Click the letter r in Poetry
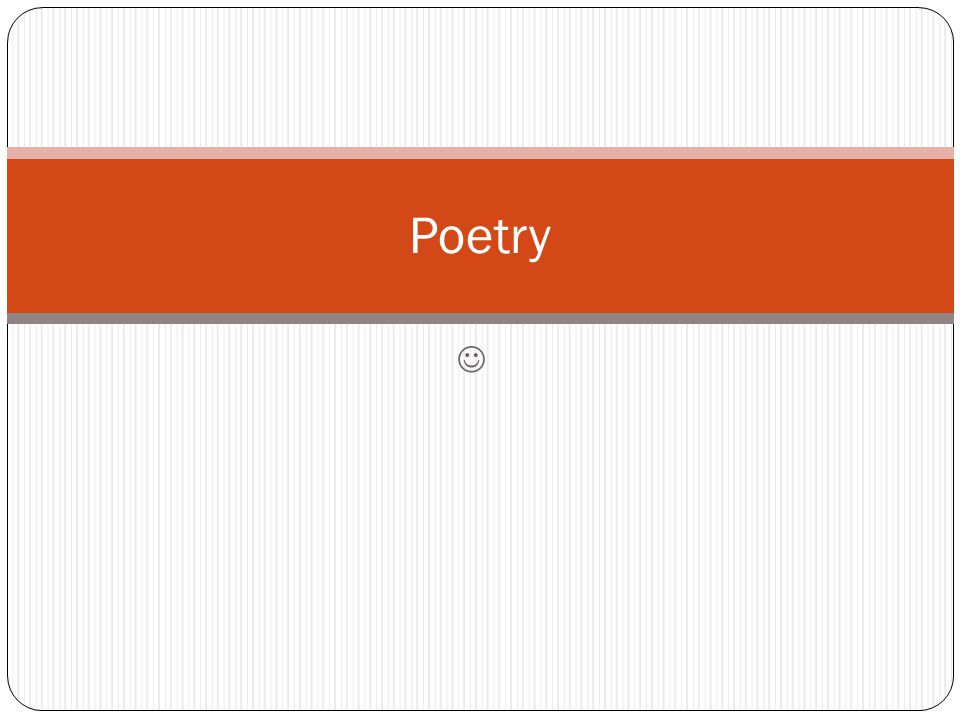The height and width of the screenshot is (720, 960). 517,240
